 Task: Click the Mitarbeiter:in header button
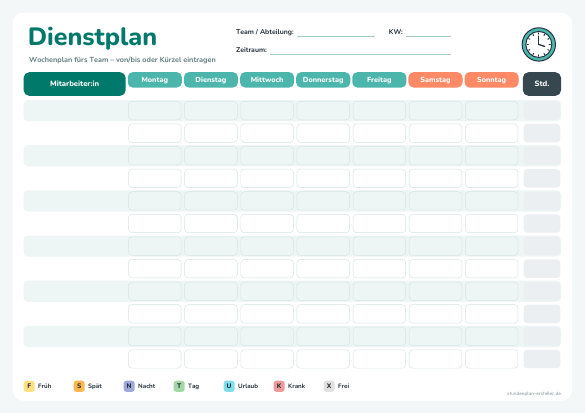75,84
